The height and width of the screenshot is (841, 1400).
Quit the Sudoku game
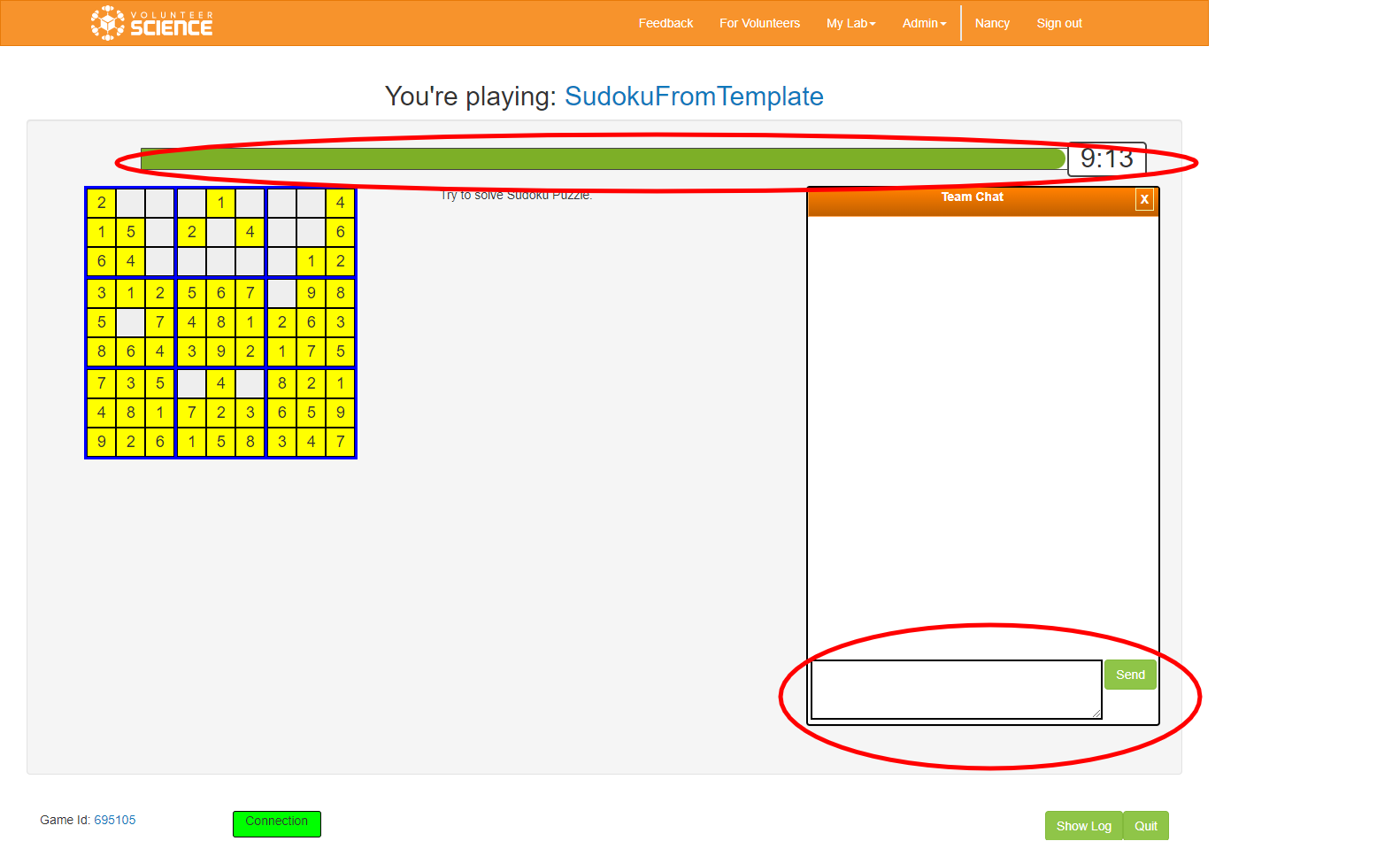tap(1146, 826)
